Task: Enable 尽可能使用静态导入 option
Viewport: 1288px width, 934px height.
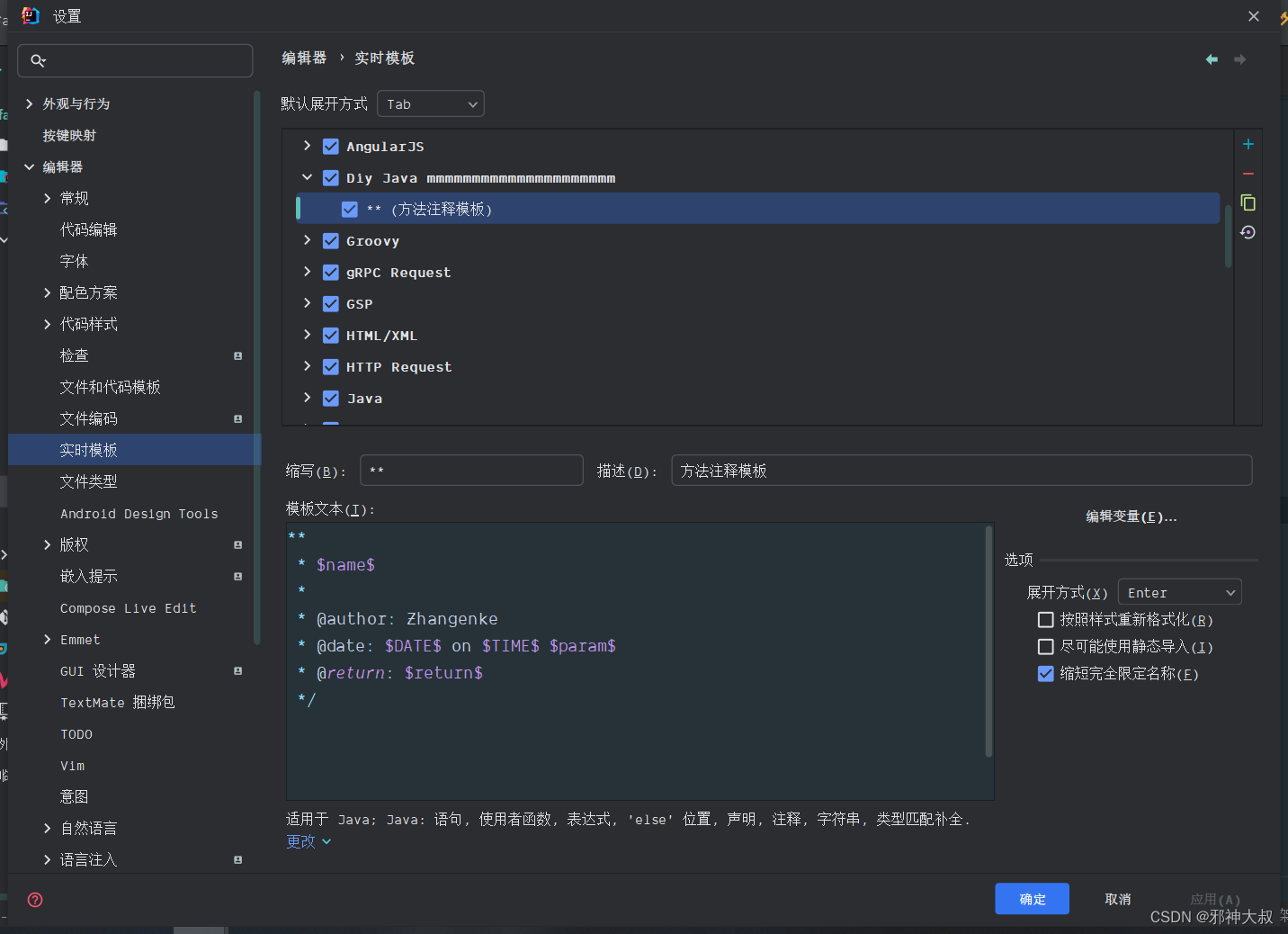Action: (x=1045, y=647)
